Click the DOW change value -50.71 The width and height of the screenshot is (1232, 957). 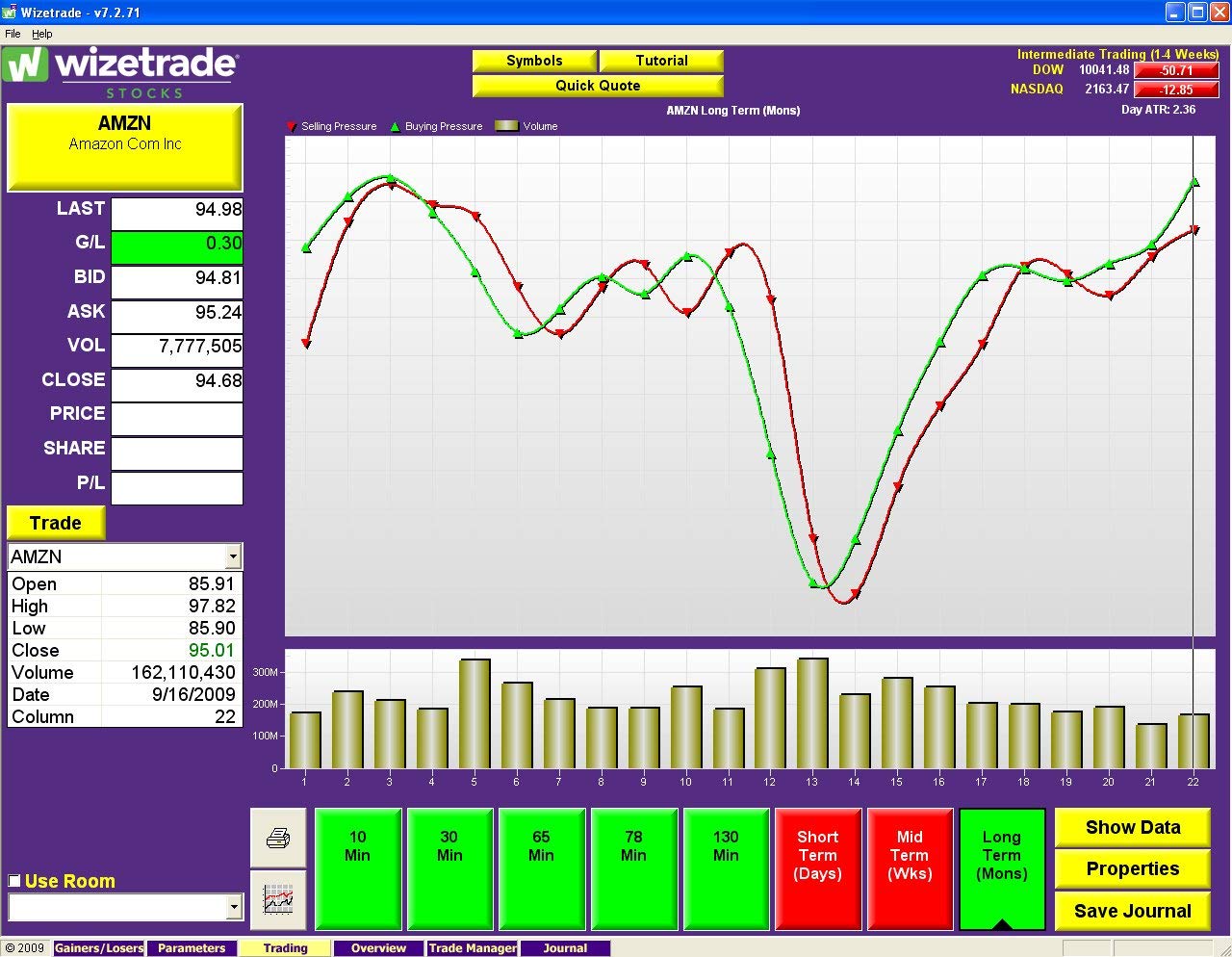tap(1176, 70)
